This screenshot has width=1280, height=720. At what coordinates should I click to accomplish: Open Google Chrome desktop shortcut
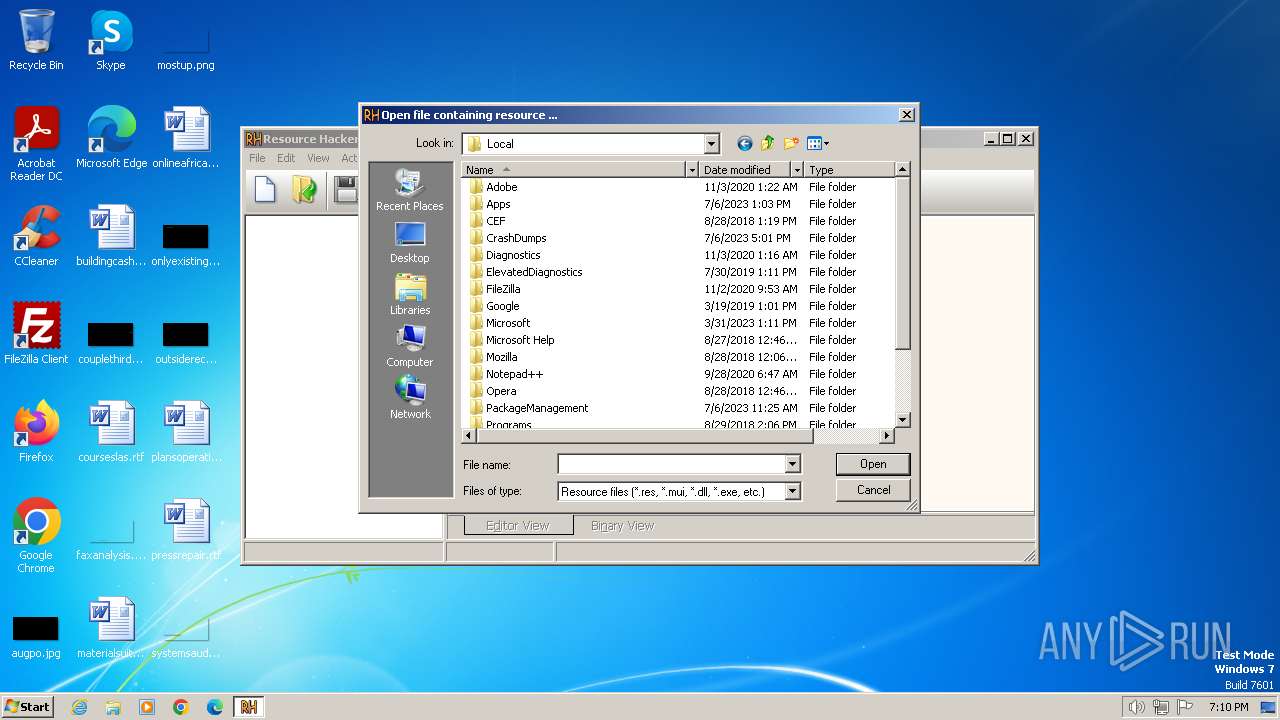pyautogui.click(x=36, y=536)
